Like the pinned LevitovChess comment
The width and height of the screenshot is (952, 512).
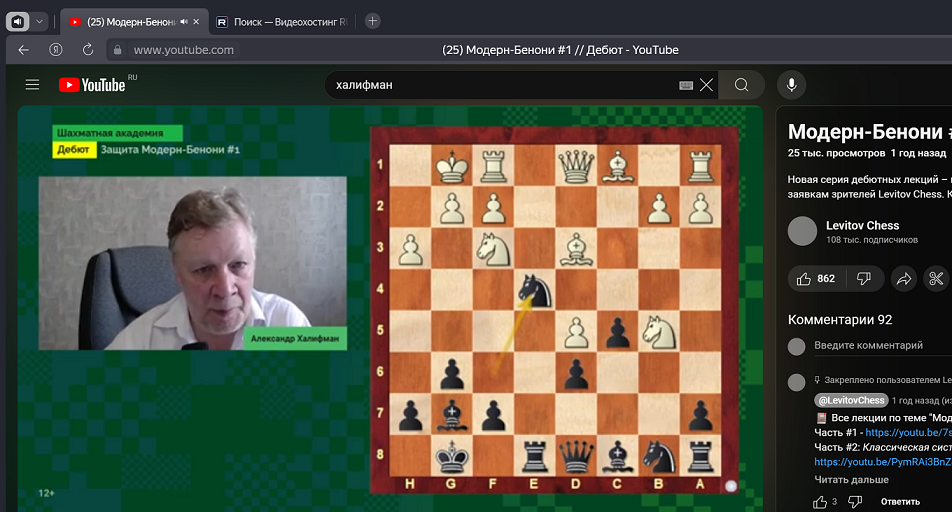(820, 501)
